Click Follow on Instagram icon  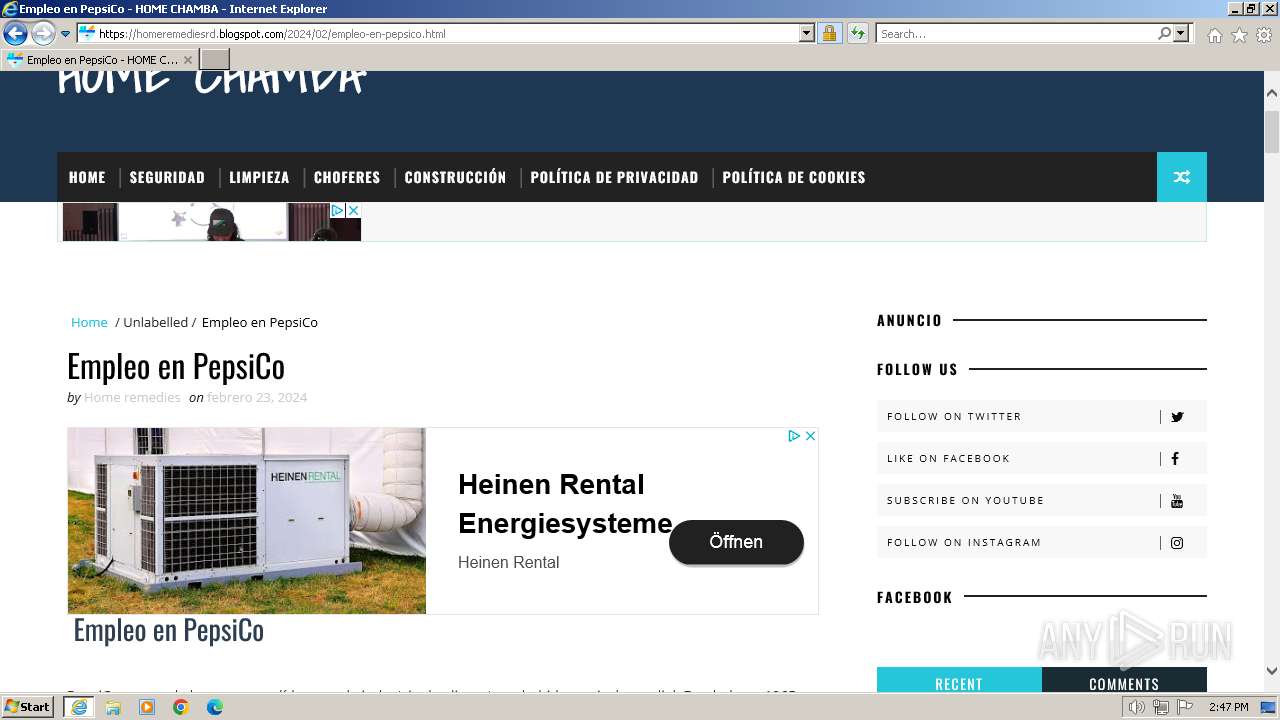click(x=1177, y=543)
